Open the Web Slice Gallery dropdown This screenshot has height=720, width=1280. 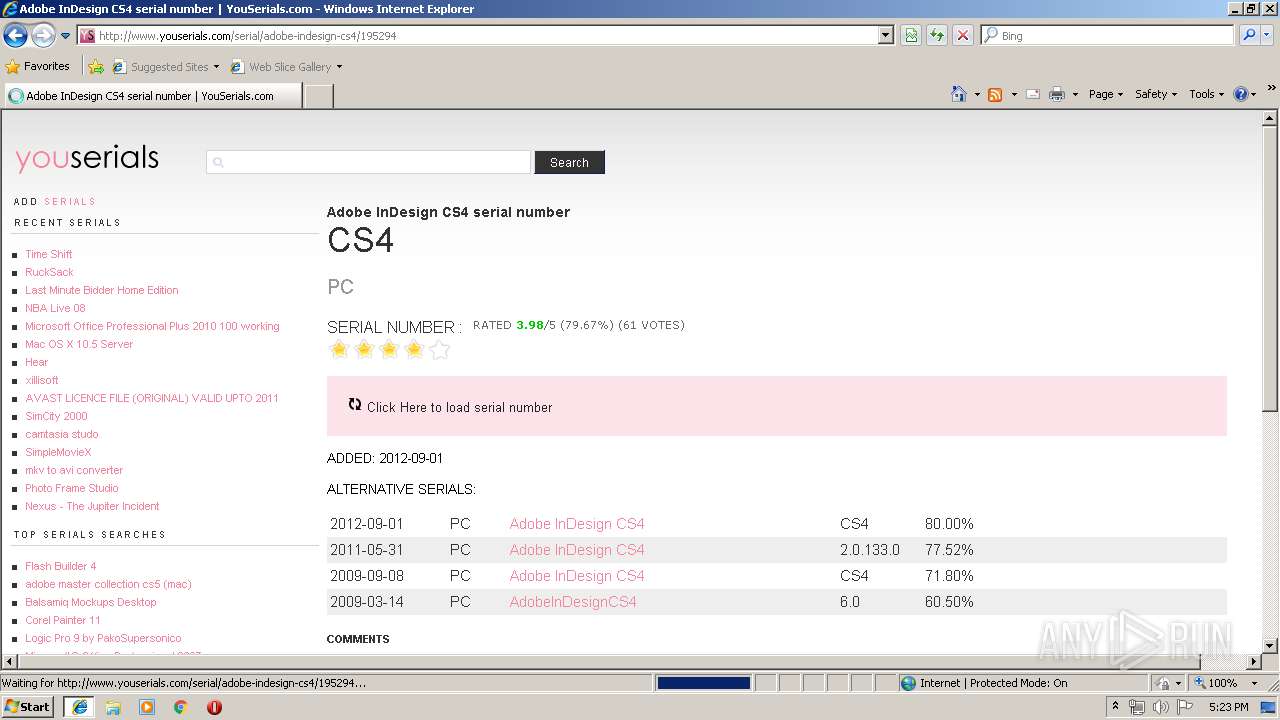pos(286,67)
